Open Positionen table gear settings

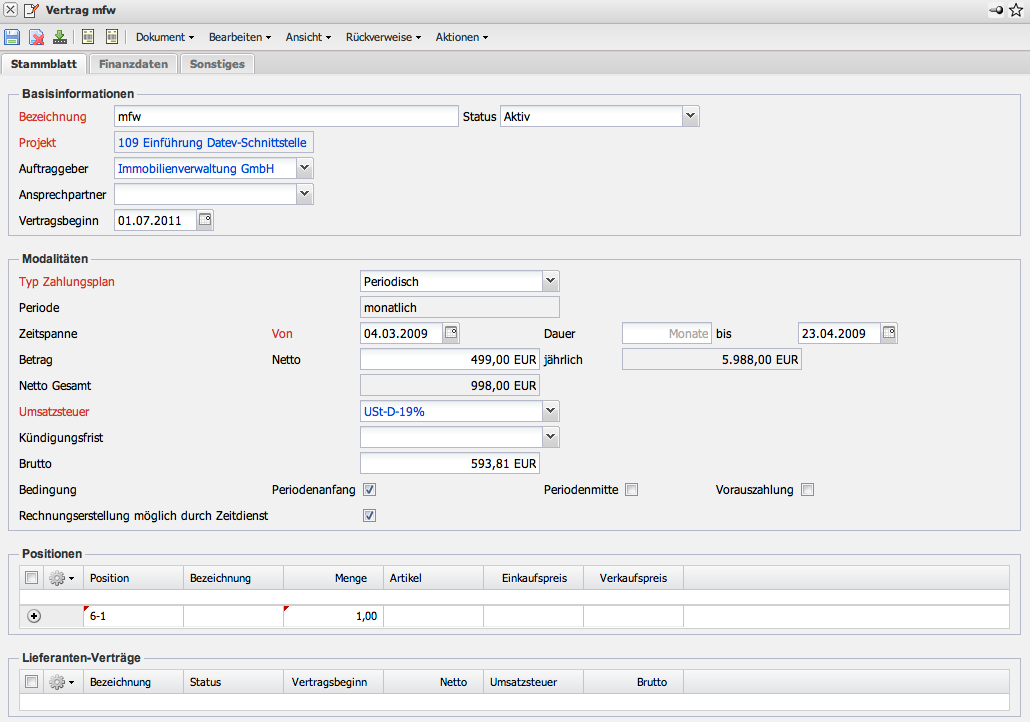click(x=60, y=578)
